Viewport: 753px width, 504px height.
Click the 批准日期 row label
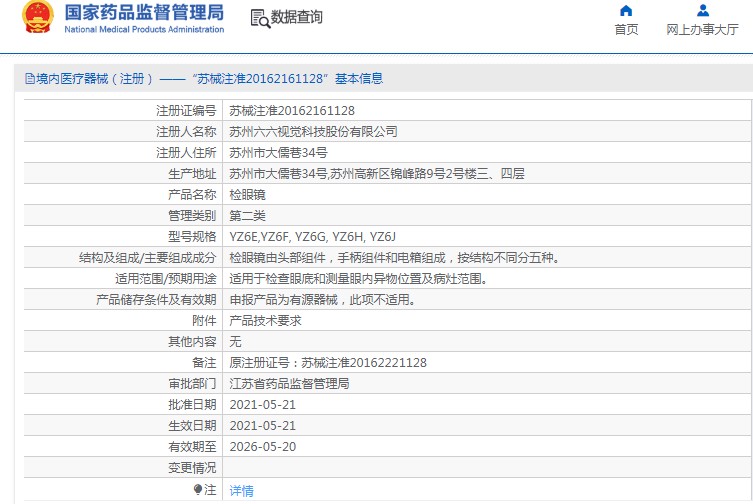pos(192,405)
